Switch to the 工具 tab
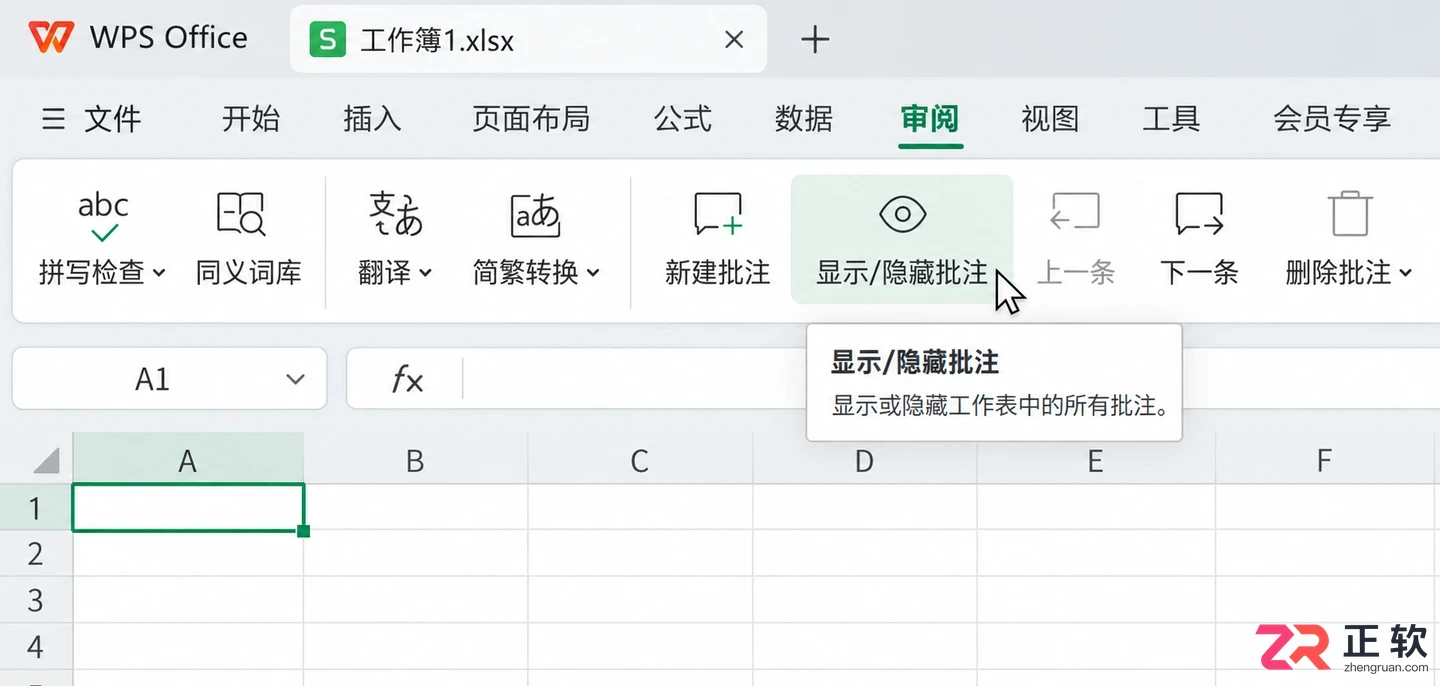This screenshot has width=1440, height=686. [1171, 119]
